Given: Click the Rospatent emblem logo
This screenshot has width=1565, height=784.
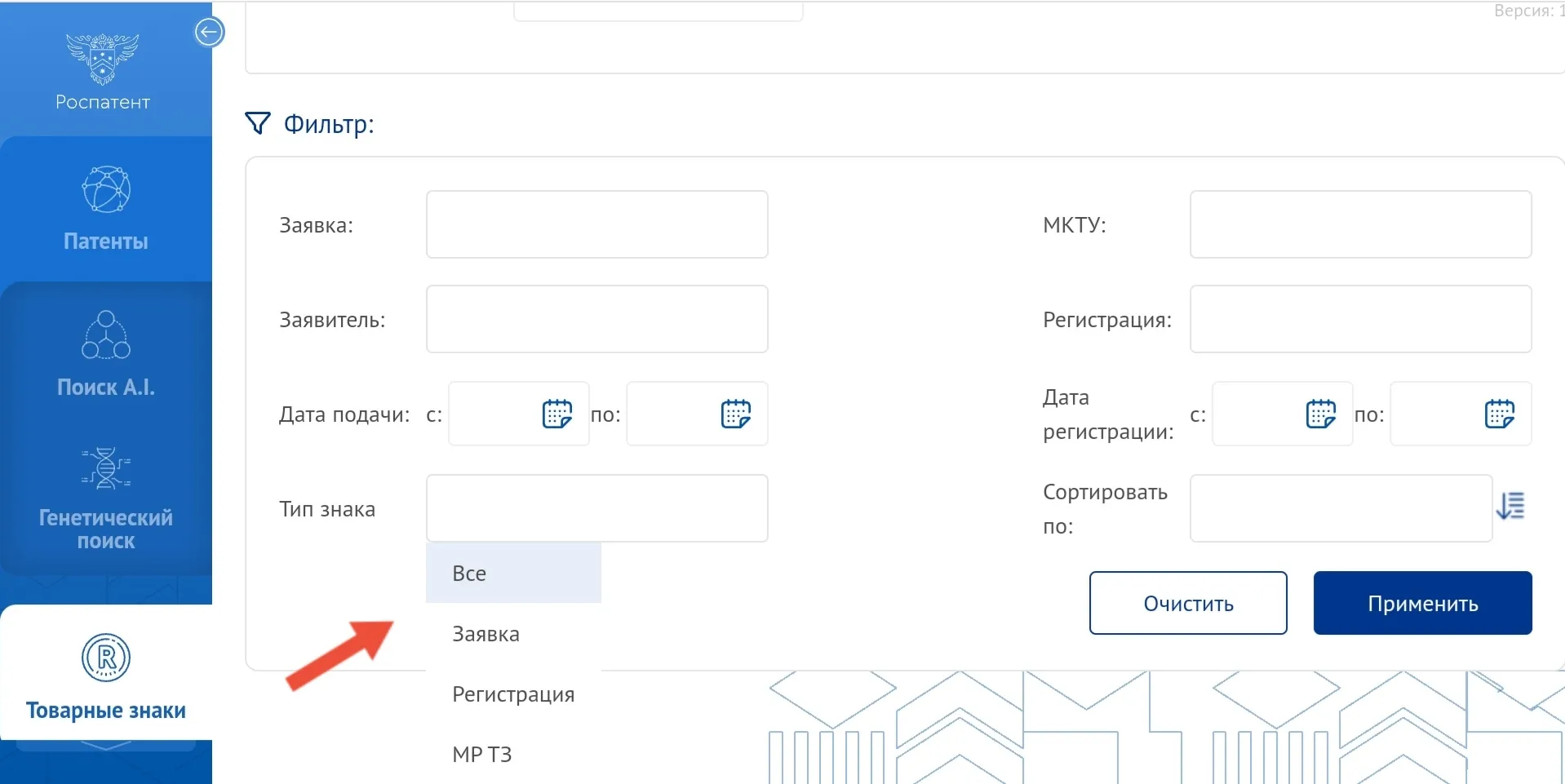Looking at the screenshot, I should [x=102, y=59].
